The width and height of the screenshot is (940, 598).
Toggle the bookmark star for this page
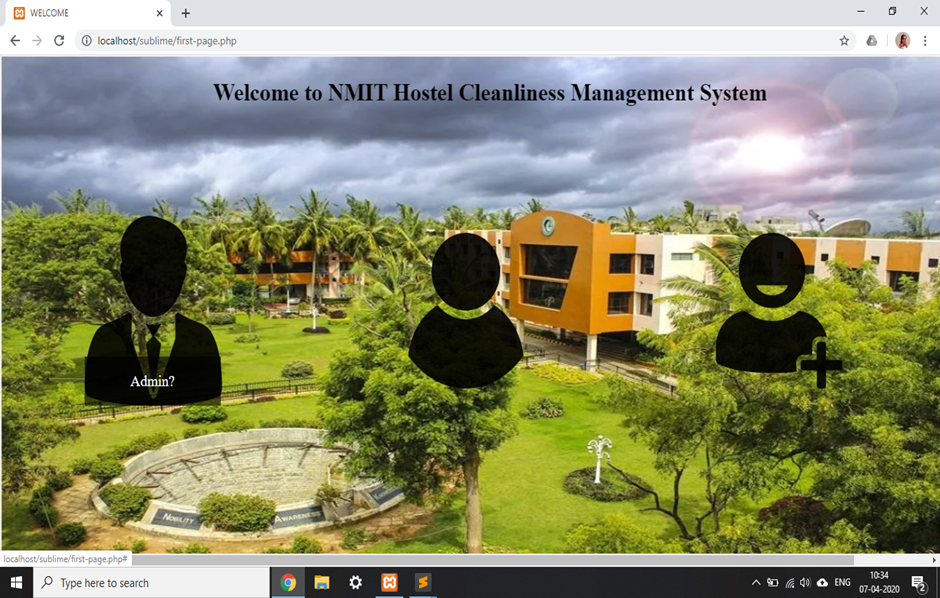(x=845, y=41)
